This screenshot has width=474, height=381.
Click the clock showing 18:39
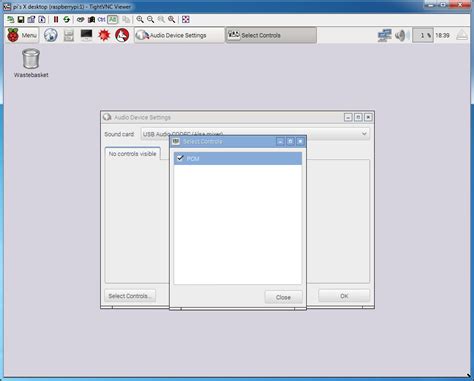442,35
